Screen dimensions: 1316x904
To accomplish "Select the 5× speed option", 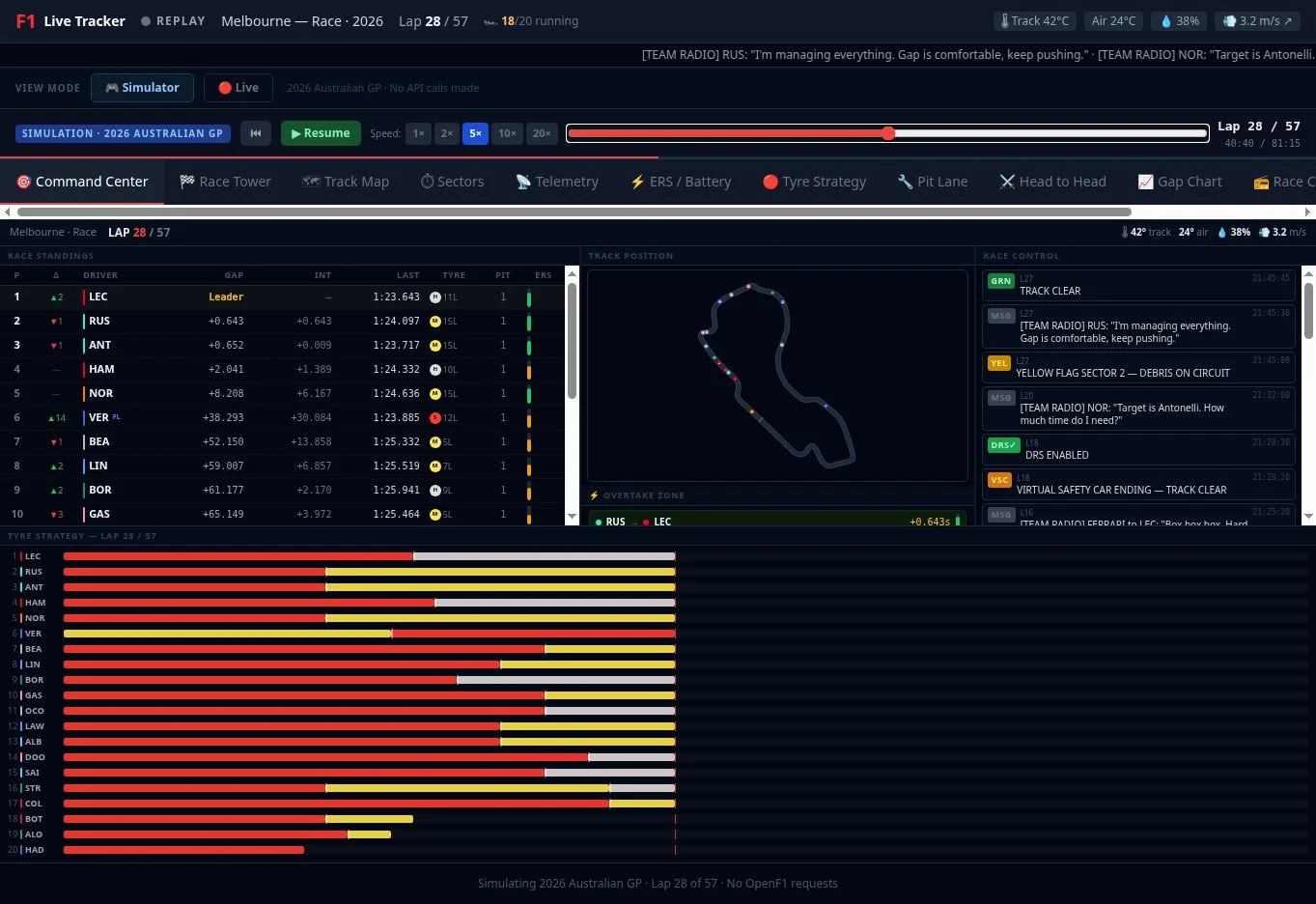I will tap(475, 133).
